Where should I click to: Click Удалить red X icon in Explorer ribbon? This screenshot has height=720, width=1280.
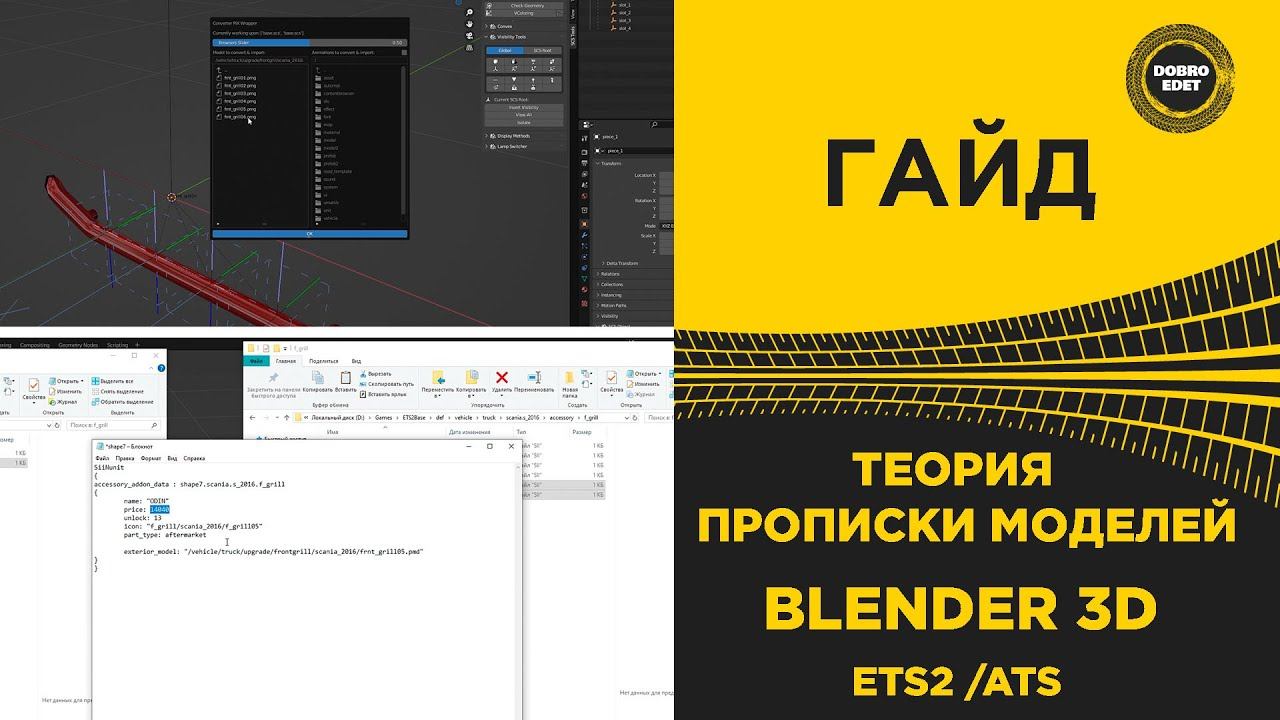[x=502, y=378]
